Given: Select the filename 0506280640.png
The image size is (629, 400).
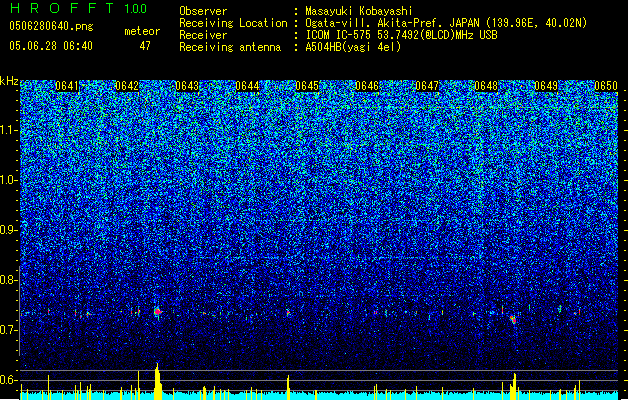Looking at the screenshot, I should tap(51, 26).
